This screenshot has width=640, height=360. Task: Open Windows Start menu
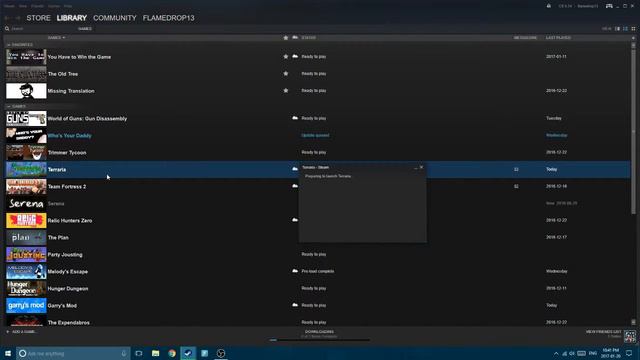(x=8, y=353)
